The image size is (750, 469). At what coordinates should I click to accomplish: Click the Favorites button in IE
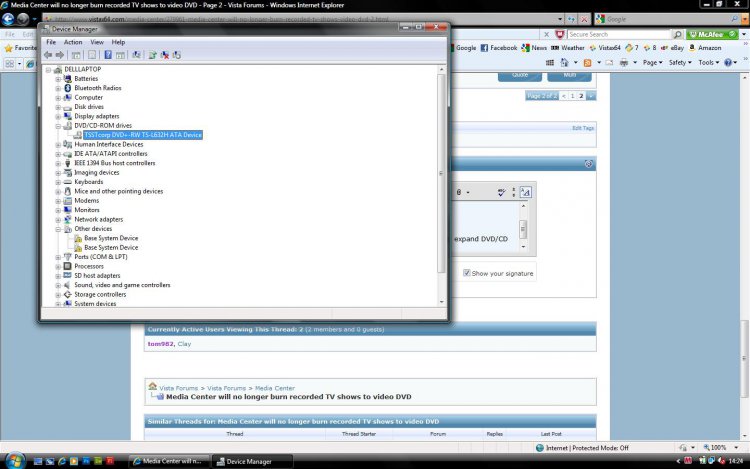coord(20,48)
